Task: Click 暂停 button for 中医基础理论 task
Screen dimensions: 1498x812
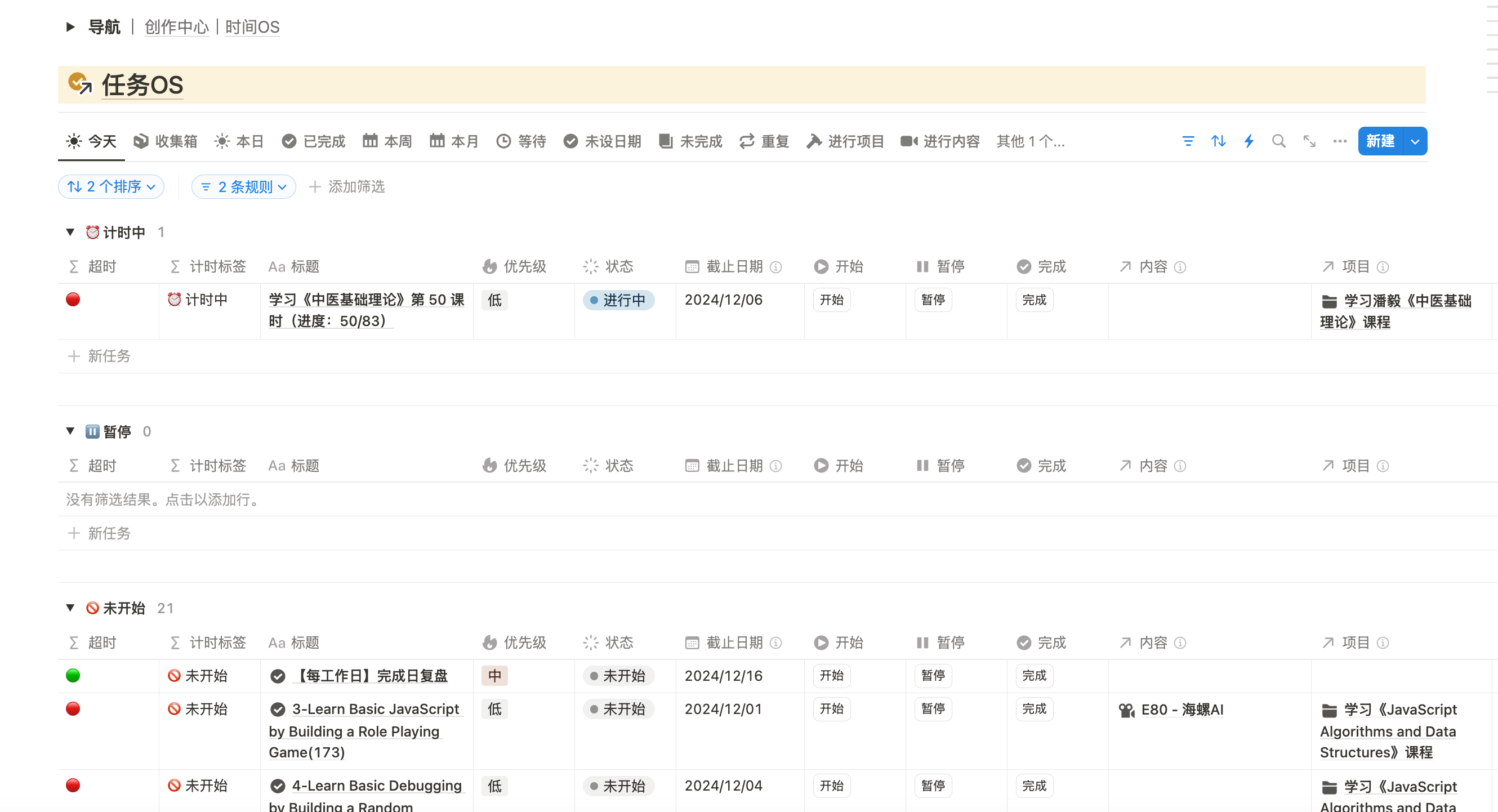Action: click(x=933, y=300)
